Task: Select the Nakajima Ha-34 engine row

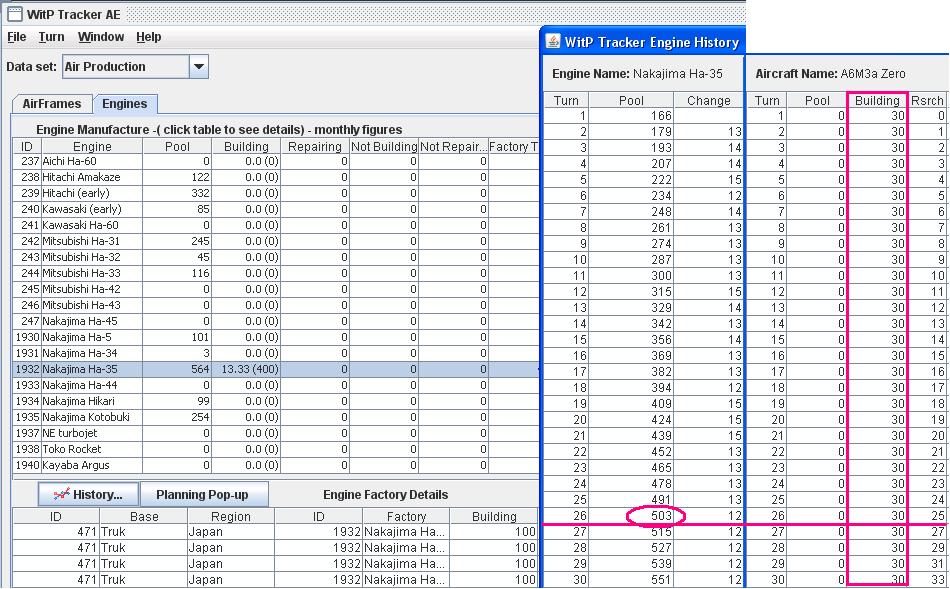Action: (x=276, y=353)
